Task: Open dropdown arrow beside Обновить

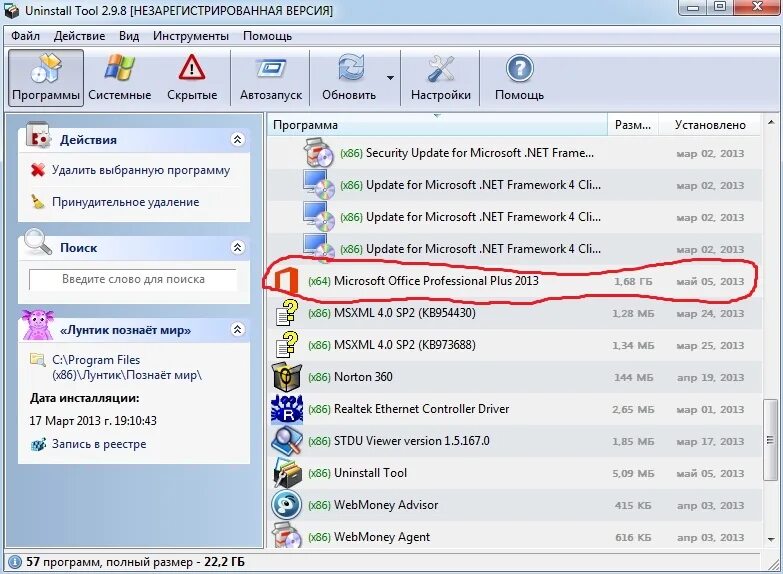Action: [x=391, y=78]
